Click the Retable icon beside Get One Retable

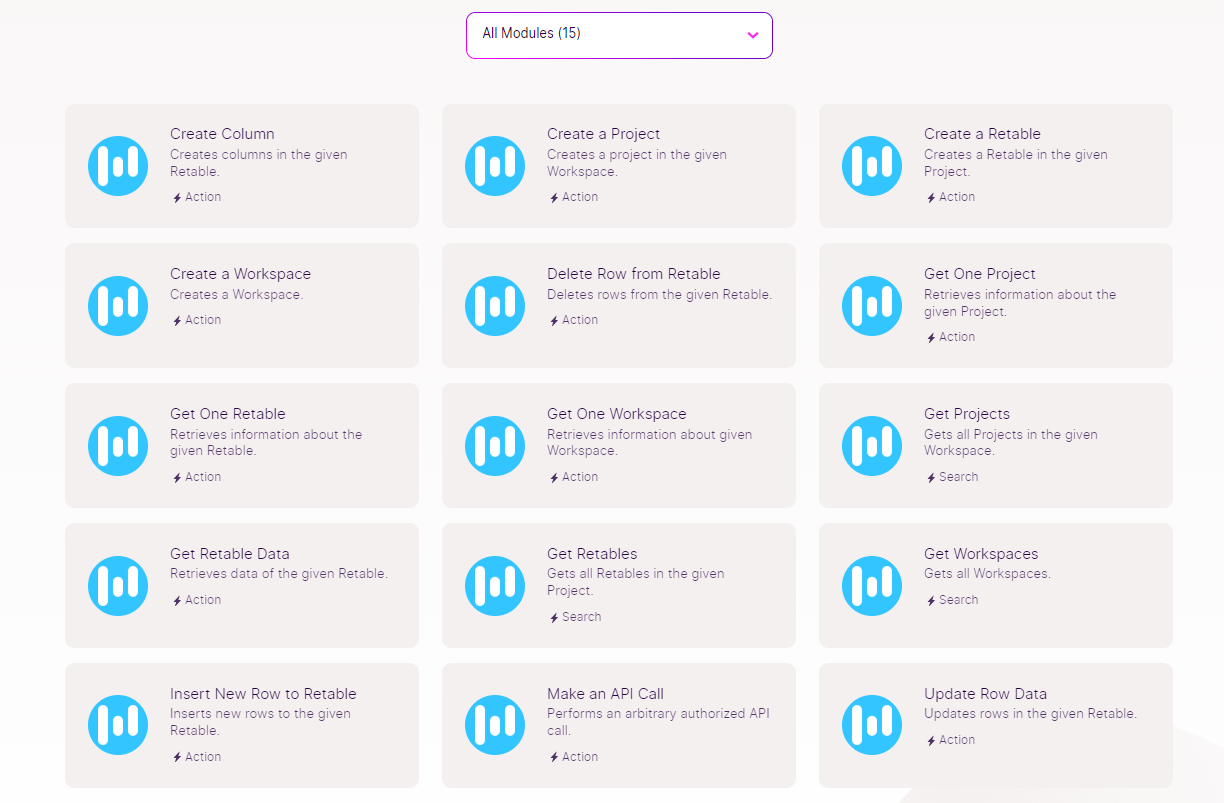[x=118, y=446]
